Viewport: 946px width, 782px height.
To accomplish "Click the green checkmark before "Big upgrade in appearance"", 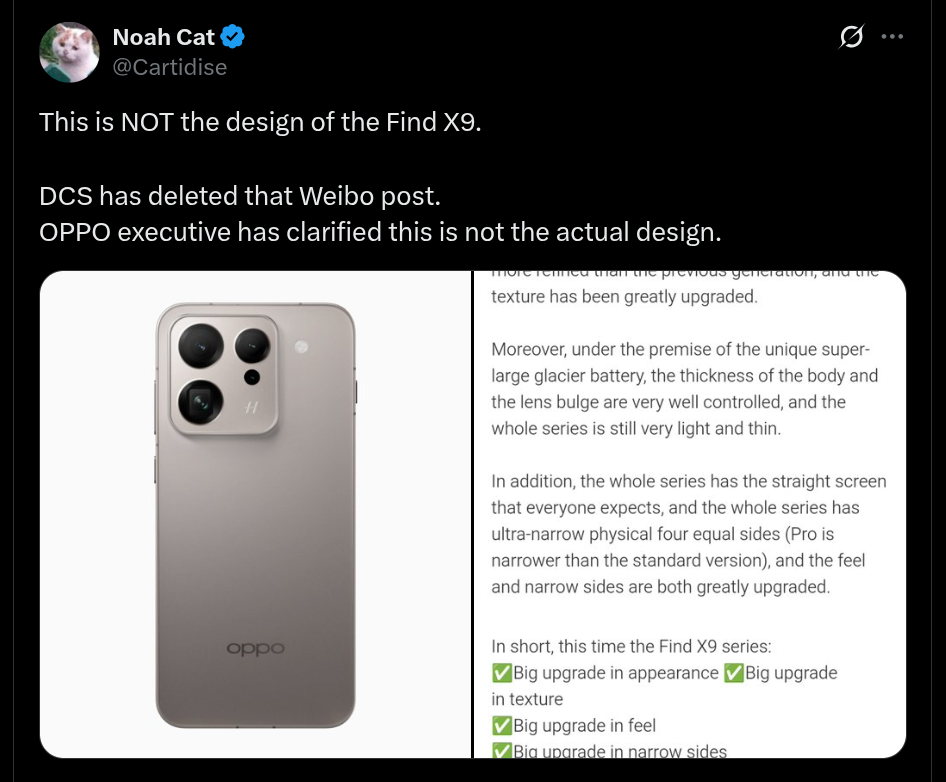I will pos(501,673).
